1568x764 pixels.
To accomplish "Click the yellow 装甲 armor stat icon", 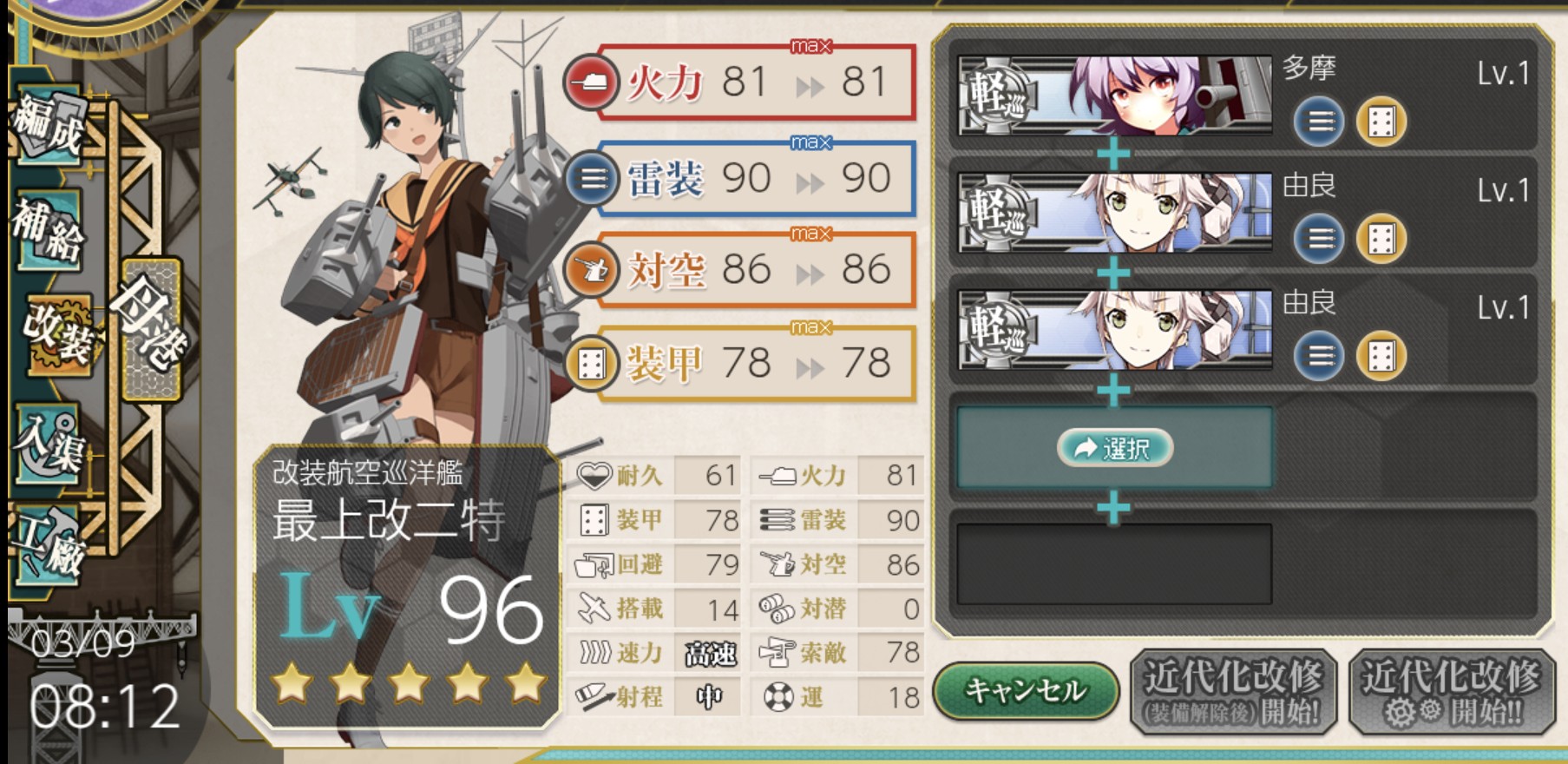I will pos(592,365).
